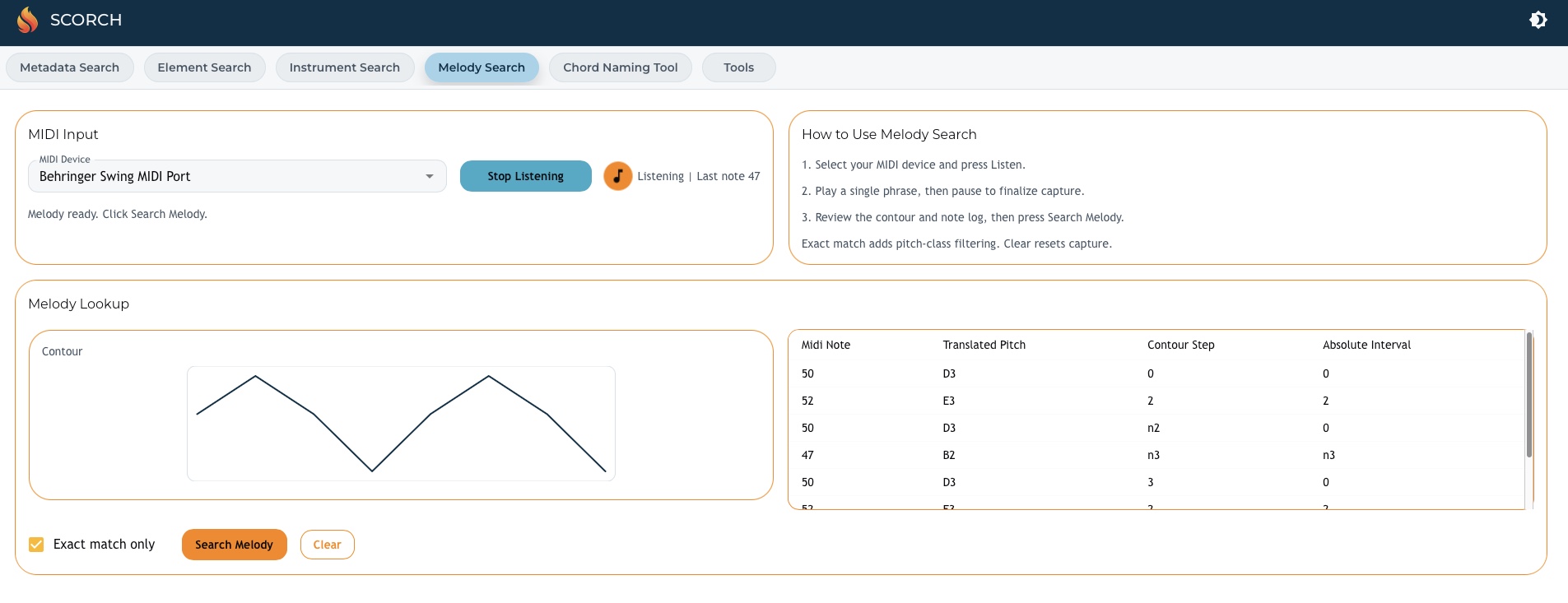Screen dimensions: 1568x603
Task: Click the Absolute Interval column header
Action: [x=1366, y=345]
